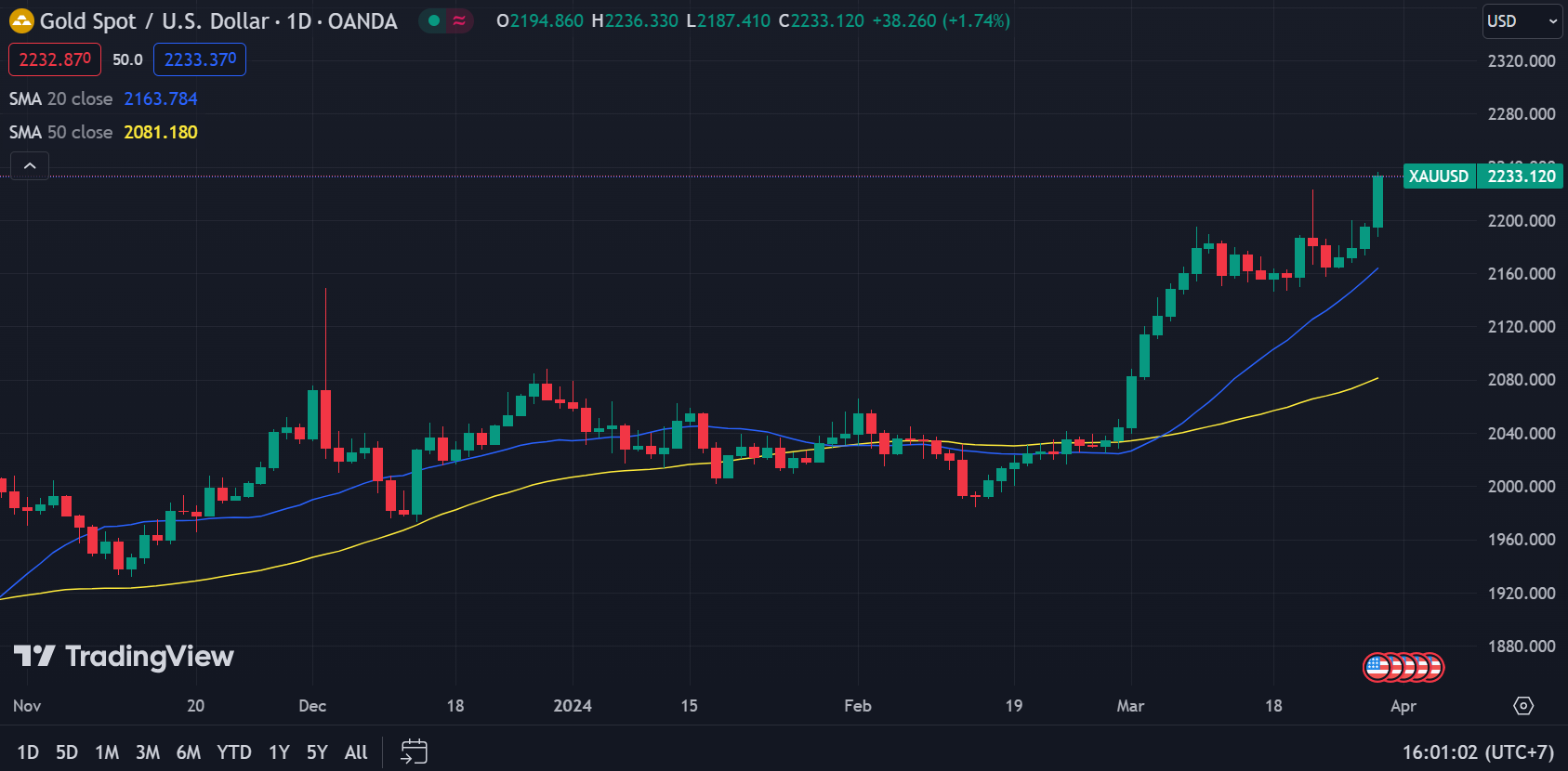Select the YTD time range
Image resolution: width=1568 pixels, height=771 pixels.
tap(234, 752)
